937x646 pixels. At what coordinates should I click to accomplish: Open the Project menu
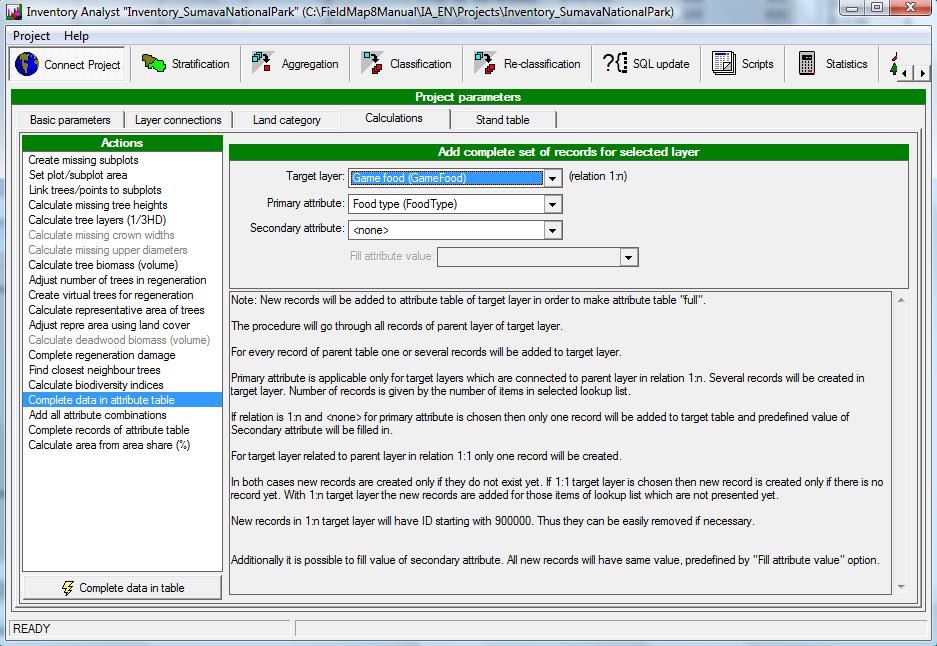coord(32,36)
